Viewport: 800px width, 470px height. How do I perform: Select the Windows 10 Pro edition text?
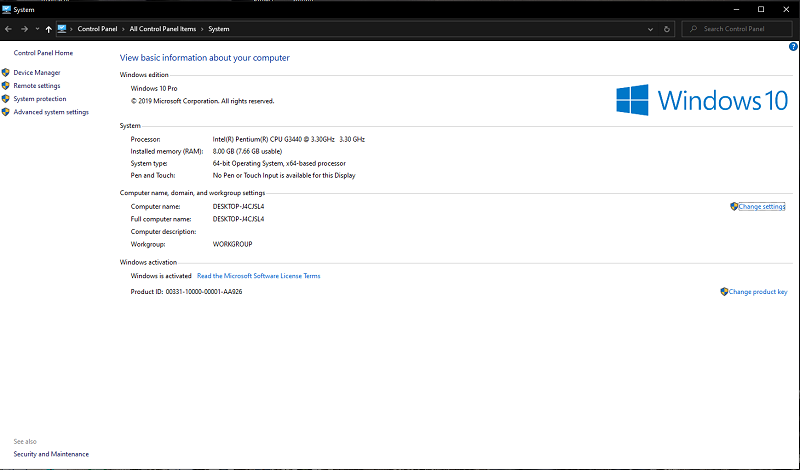[x=154, y=88]
